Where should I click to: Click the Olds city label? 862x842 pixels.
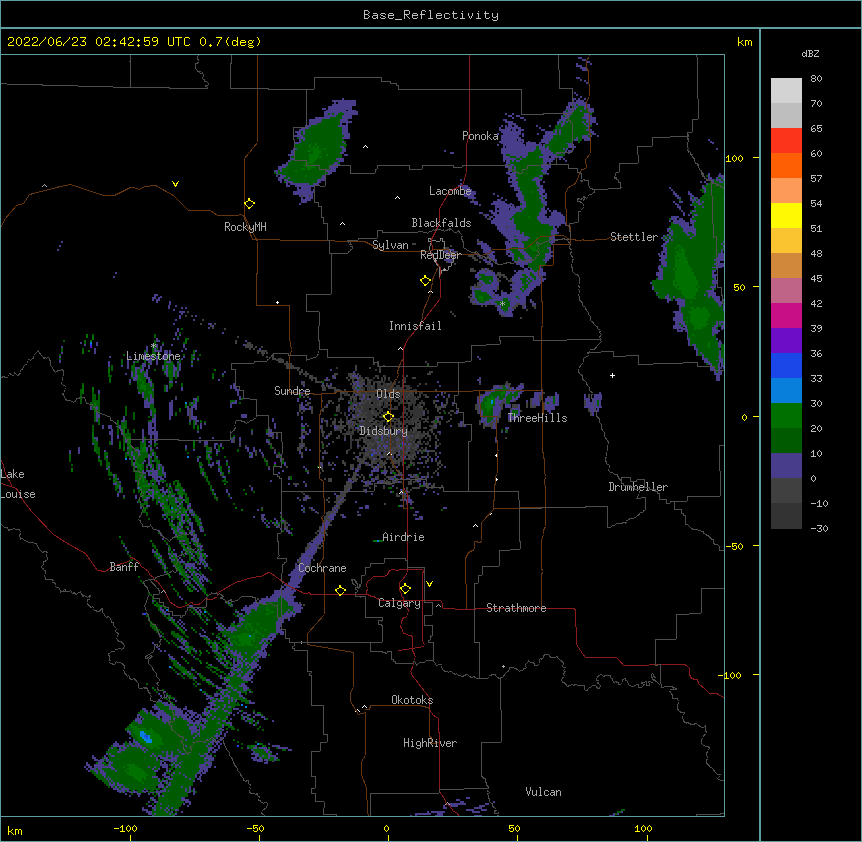click(388, 394)
